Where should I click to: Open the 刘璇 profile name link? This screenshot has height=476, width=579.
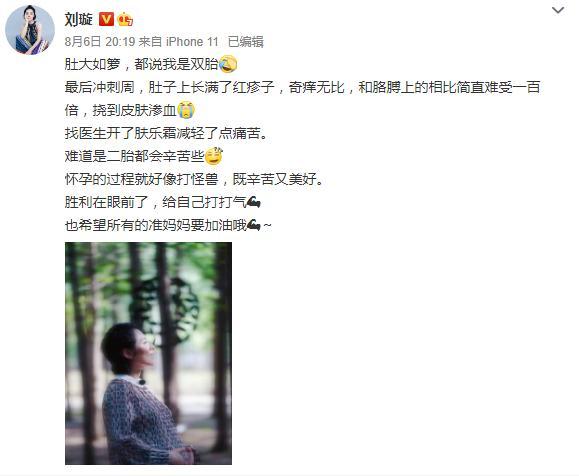[78, 19]
